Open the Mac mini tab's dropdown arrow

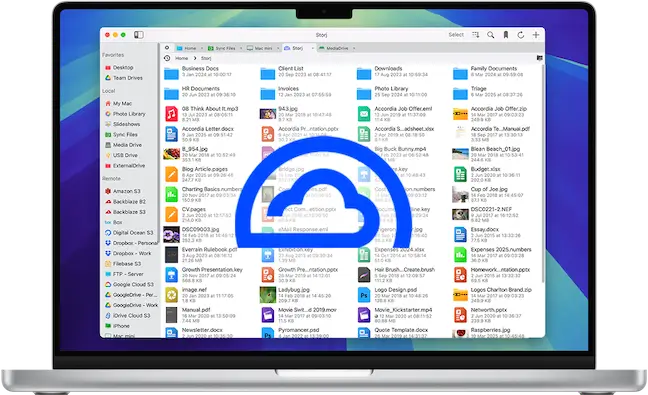point(278,48)
